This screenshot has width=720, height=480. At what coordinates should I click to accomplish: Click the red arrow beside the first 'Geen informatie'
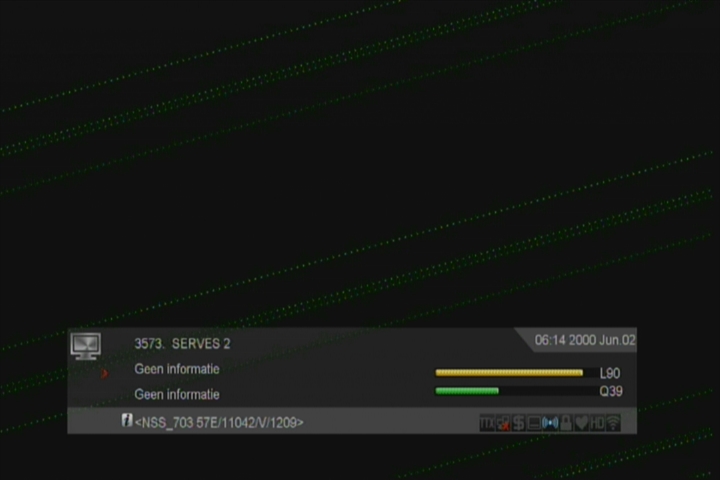pos(105,373)
